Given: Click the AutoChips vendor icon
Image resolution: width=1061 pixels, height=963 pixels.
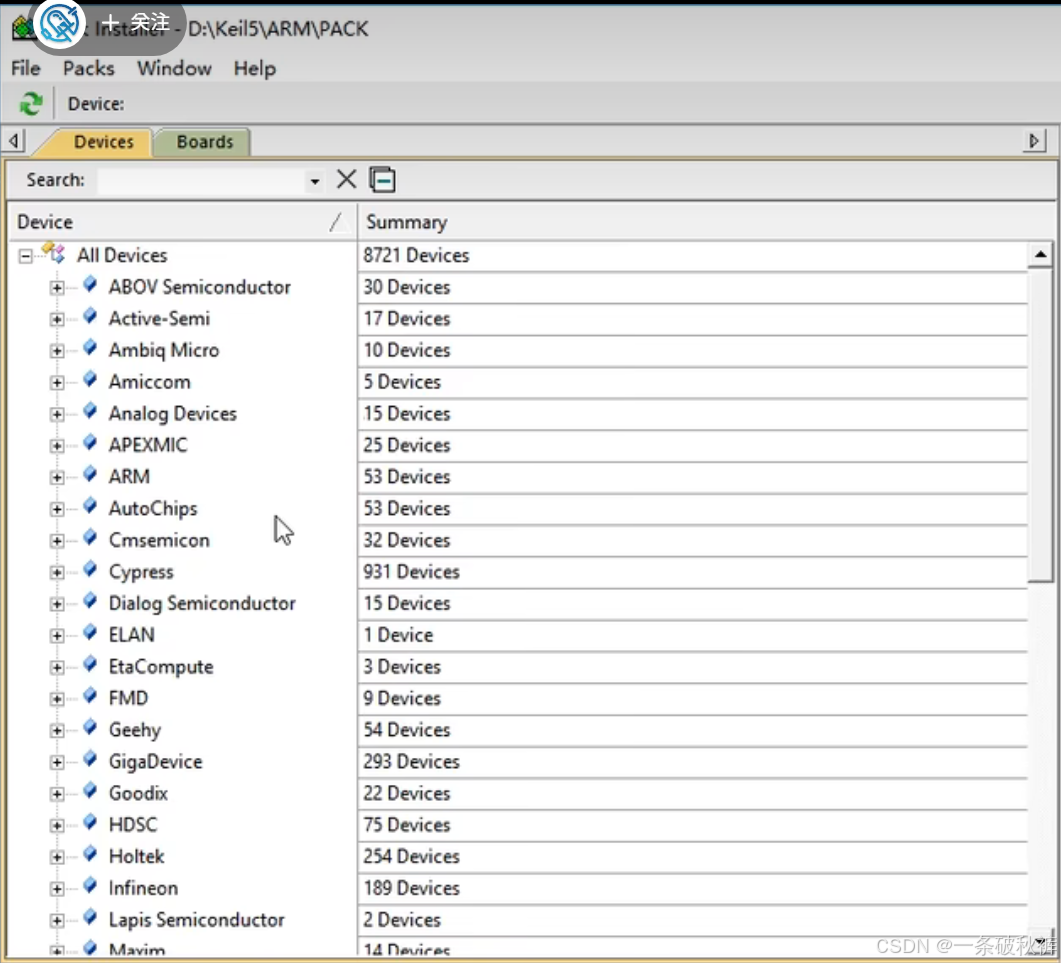Looking at the screenshot, I should pyautogui.click(x=90, y=507).
